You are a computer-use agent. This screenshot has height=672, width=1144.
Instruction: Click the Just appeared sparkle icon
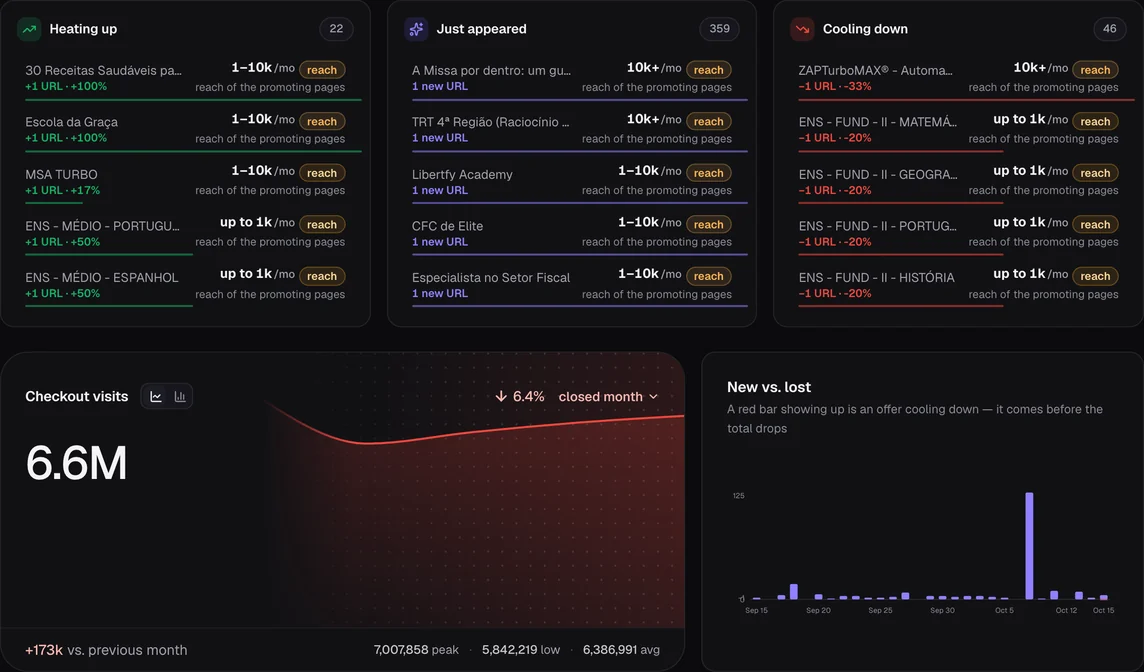pyautogui.click(x=416, y=29)
